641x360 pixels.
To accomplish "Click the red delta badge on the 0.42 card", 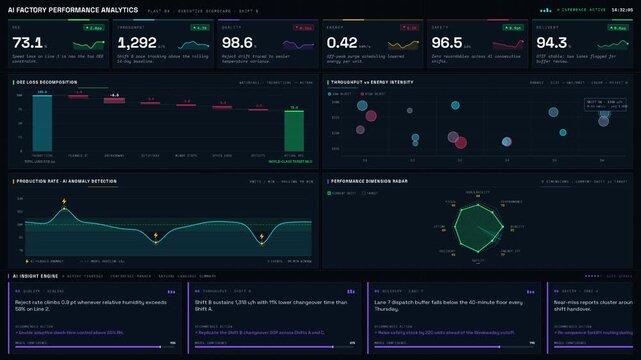I will click(x=409, y=28).
